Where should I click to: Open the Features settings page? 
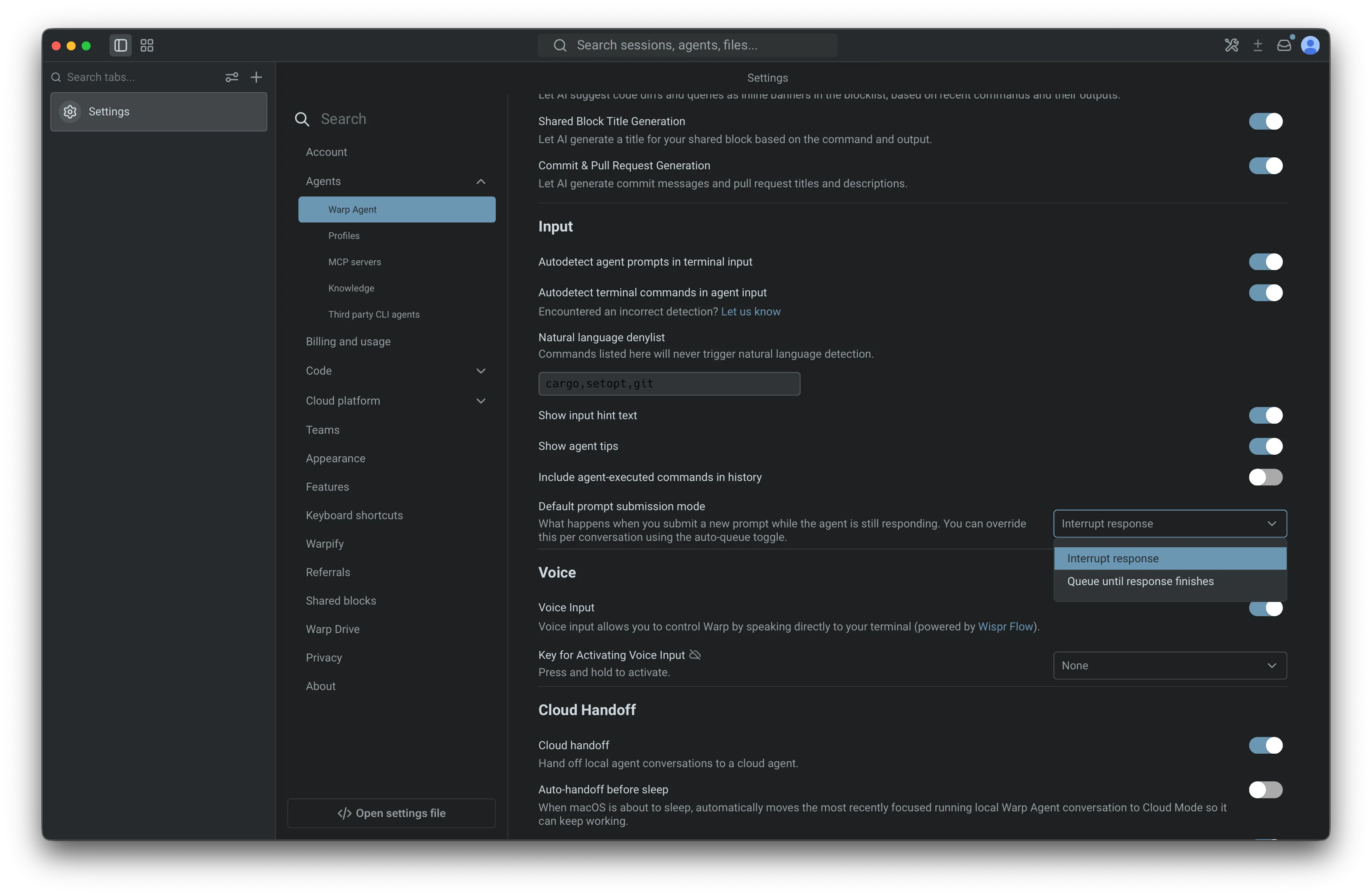327,487
